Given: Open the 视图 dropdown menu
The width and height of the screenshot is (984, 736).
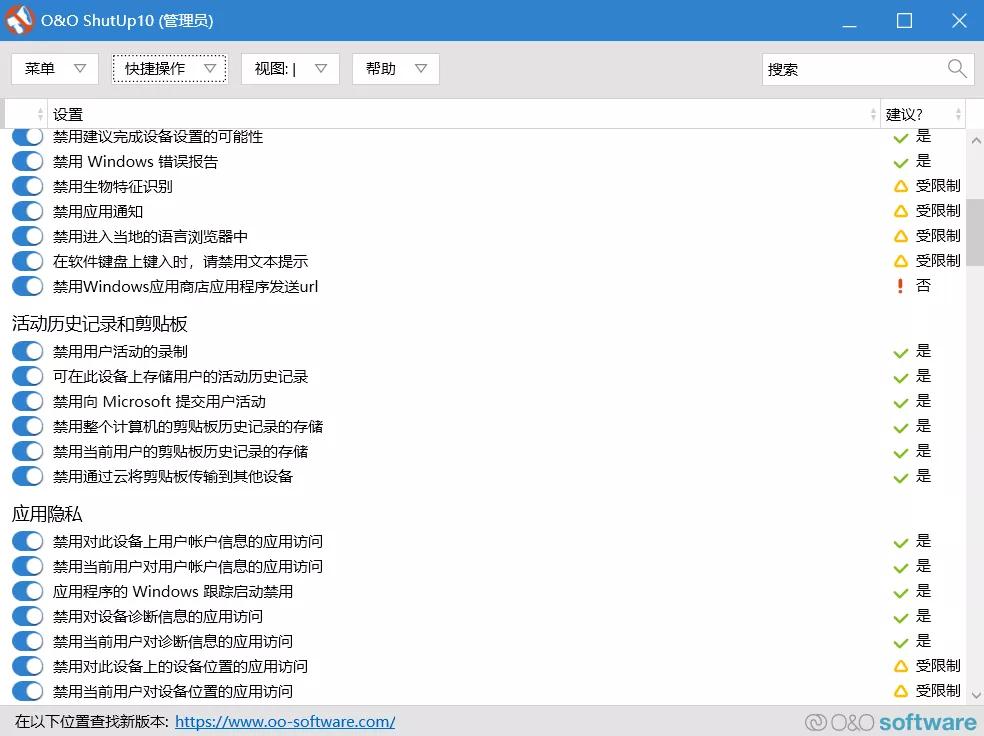Looking at the screenshot, I should click(x=290, y=69).
